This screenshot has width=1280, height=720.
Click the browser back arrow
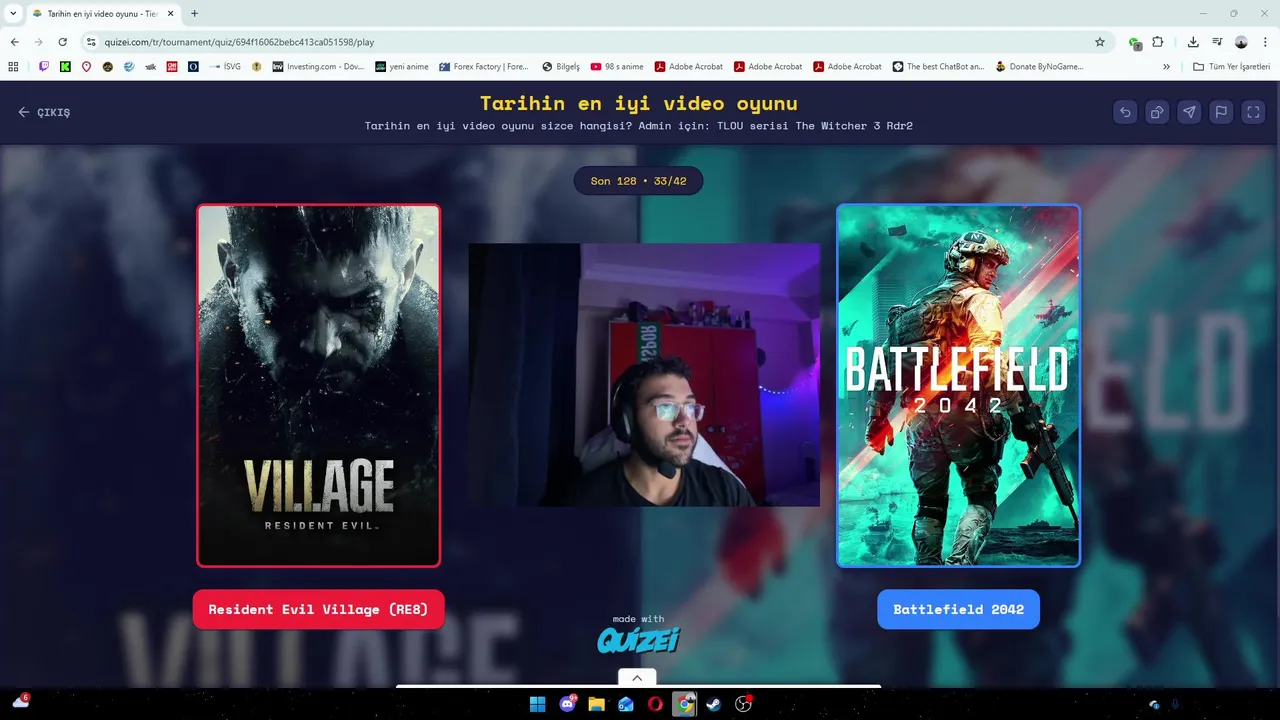click(x=14, y=42)
